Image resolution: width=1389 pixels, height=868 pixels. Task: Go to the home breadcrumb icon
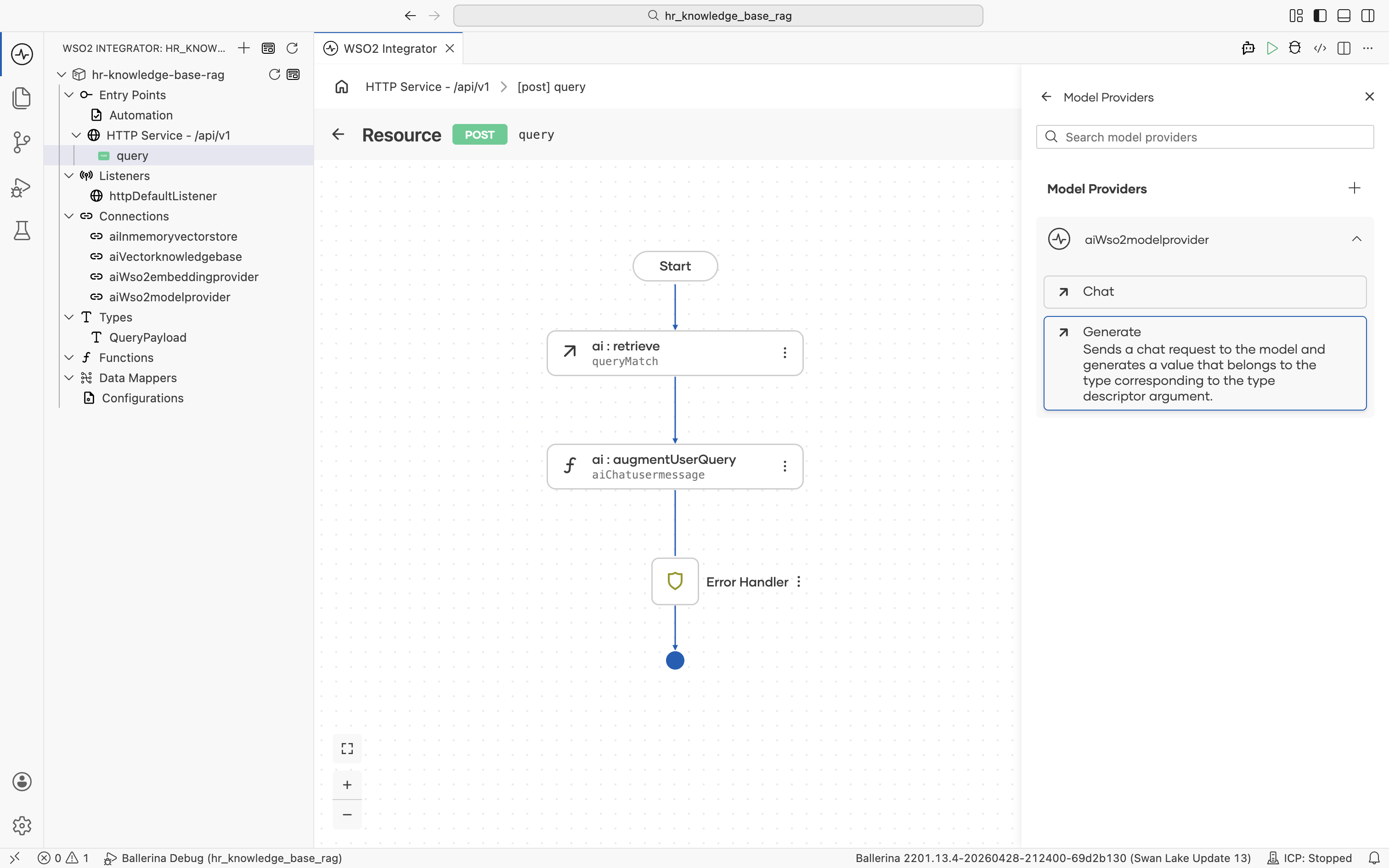point(342,87)
